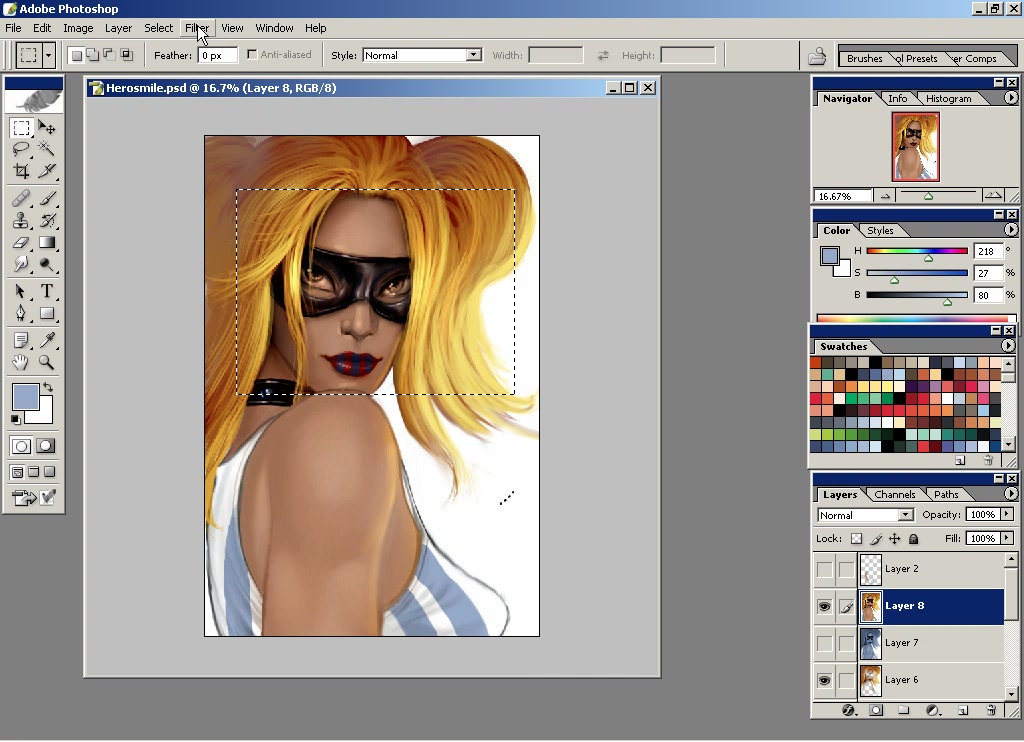Select the Magic Wand tool

(x=46, y=149)
